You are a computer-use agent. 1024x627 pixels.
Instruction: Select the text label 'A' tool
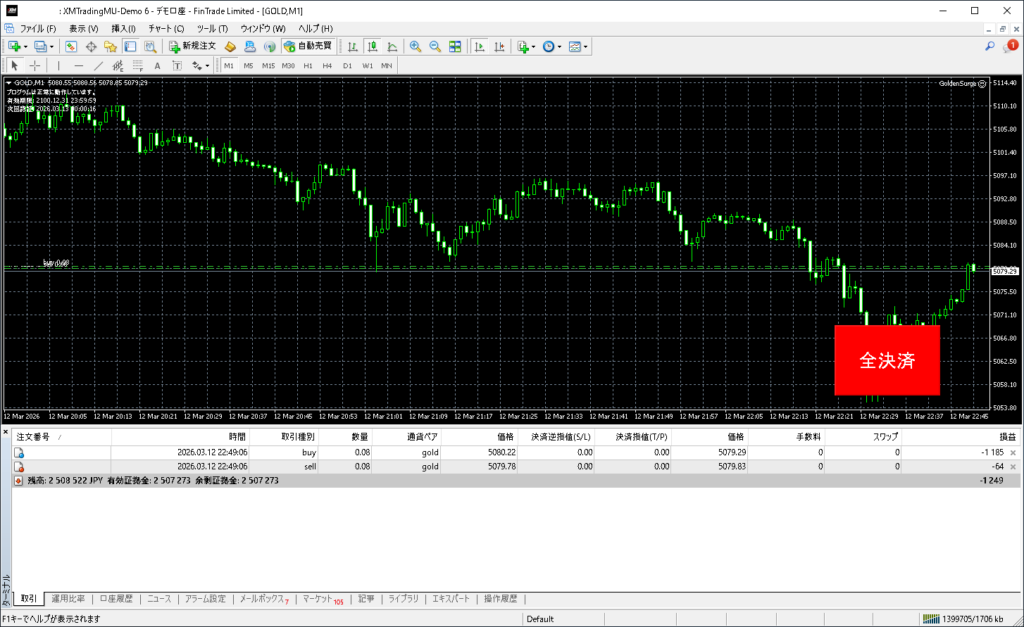(156, 65)
